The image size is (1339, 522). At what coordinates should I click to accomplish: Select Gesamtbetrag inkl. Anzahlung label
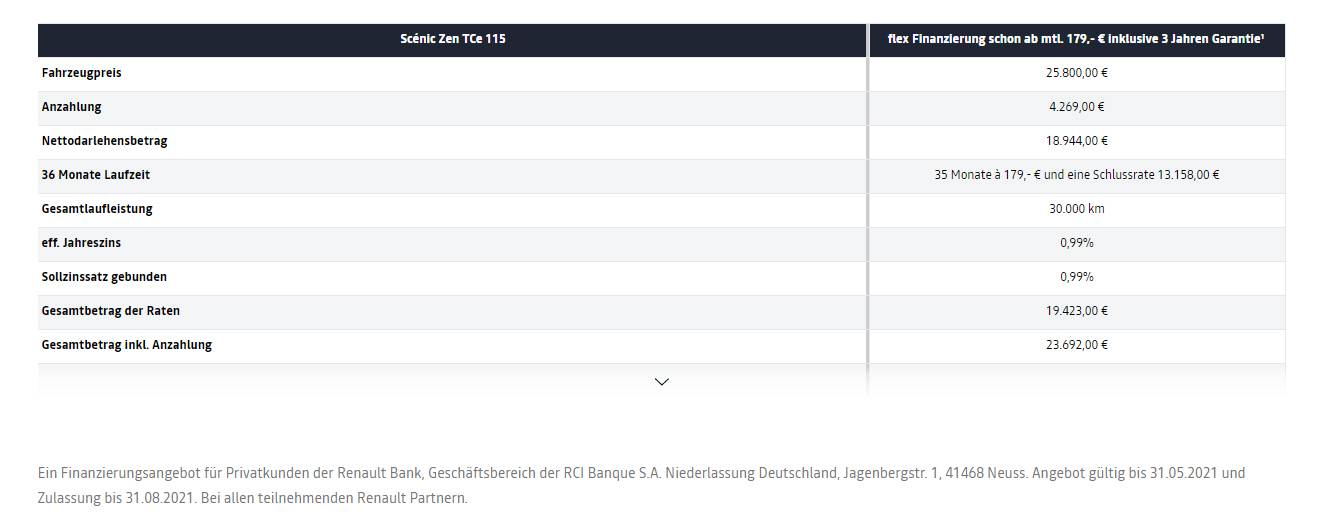(127, 345)
